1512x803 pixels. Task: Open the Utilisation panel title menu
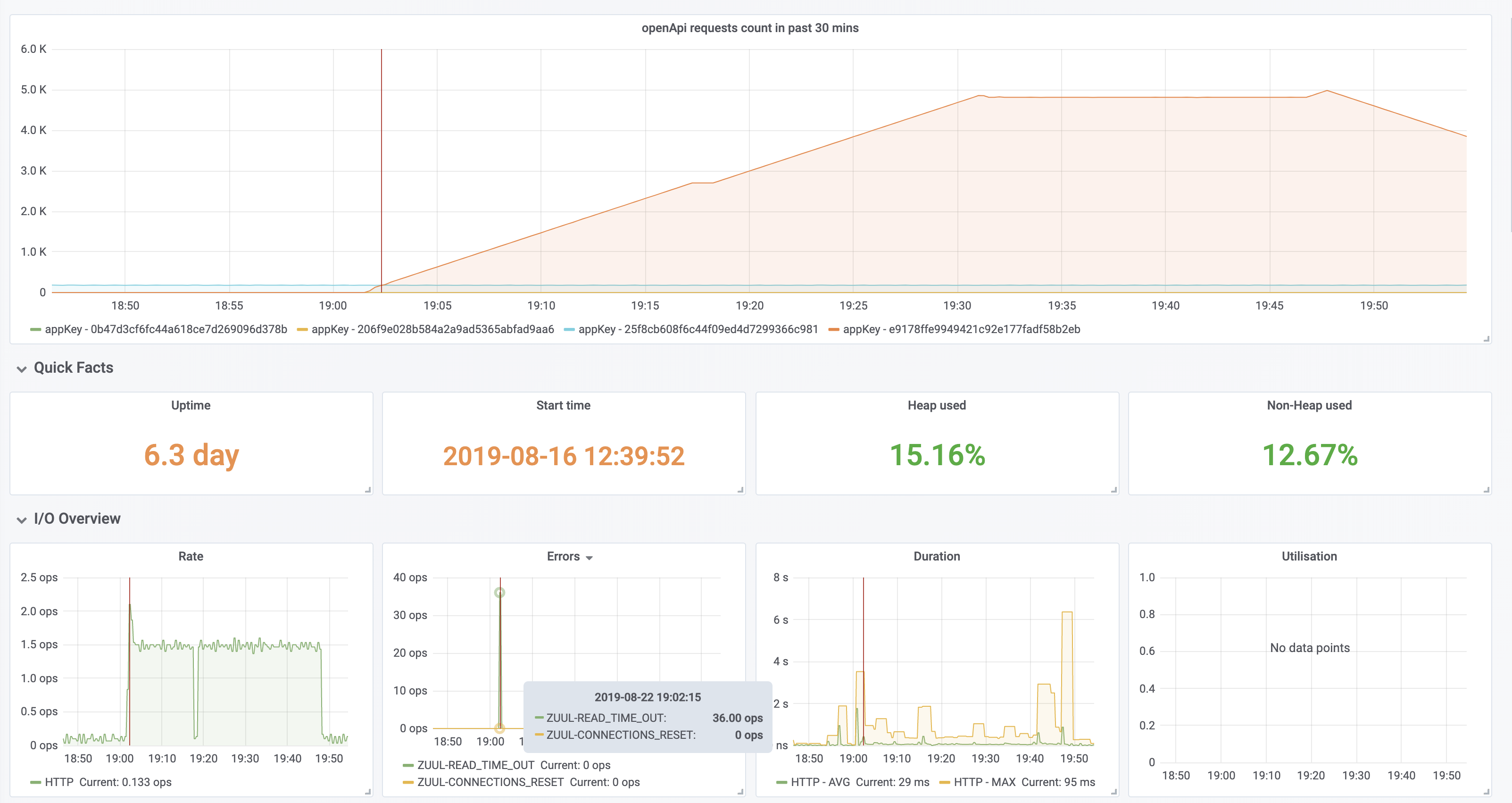coord(1308,556)
